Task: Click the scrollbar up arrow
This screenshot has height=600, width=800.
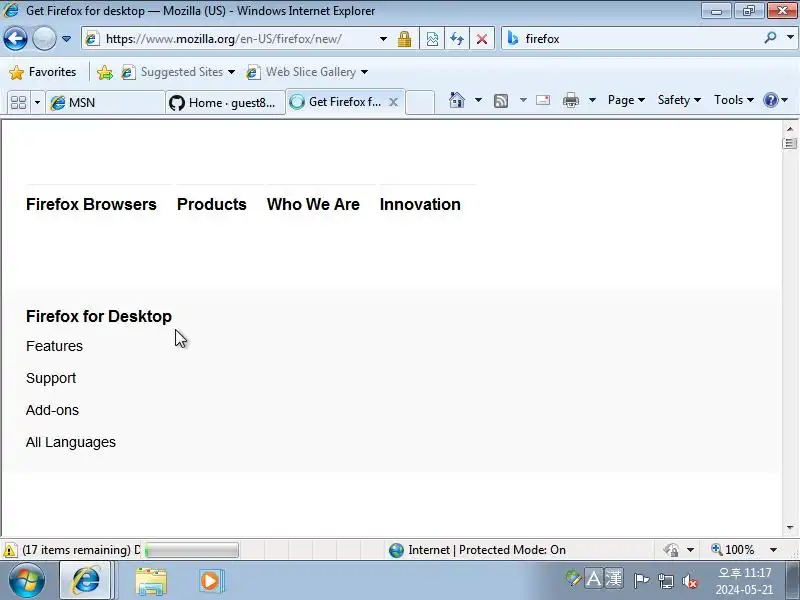Action: click(790, 129)
